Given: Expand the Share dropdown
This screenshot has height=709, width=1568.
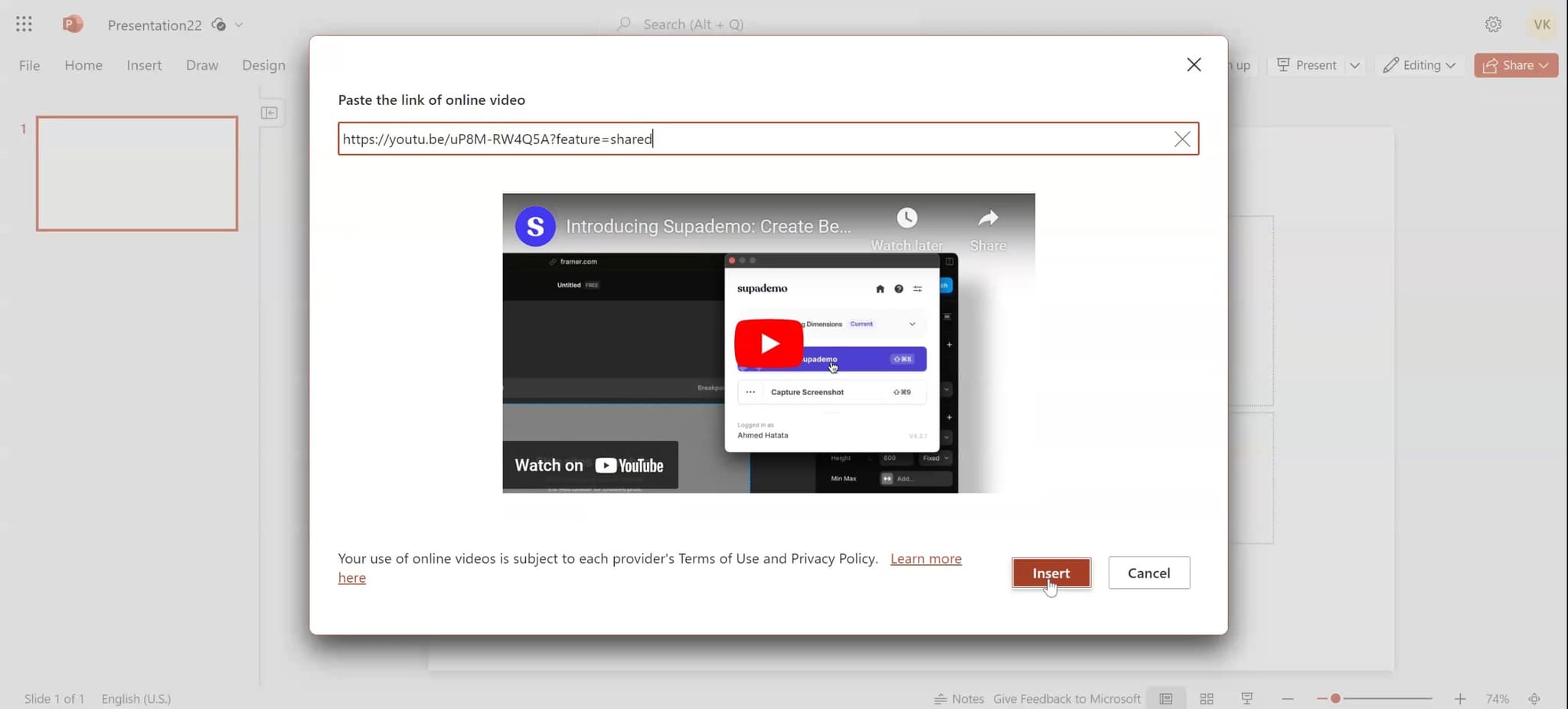Looking at the screenshot, I should [1543, 65].
